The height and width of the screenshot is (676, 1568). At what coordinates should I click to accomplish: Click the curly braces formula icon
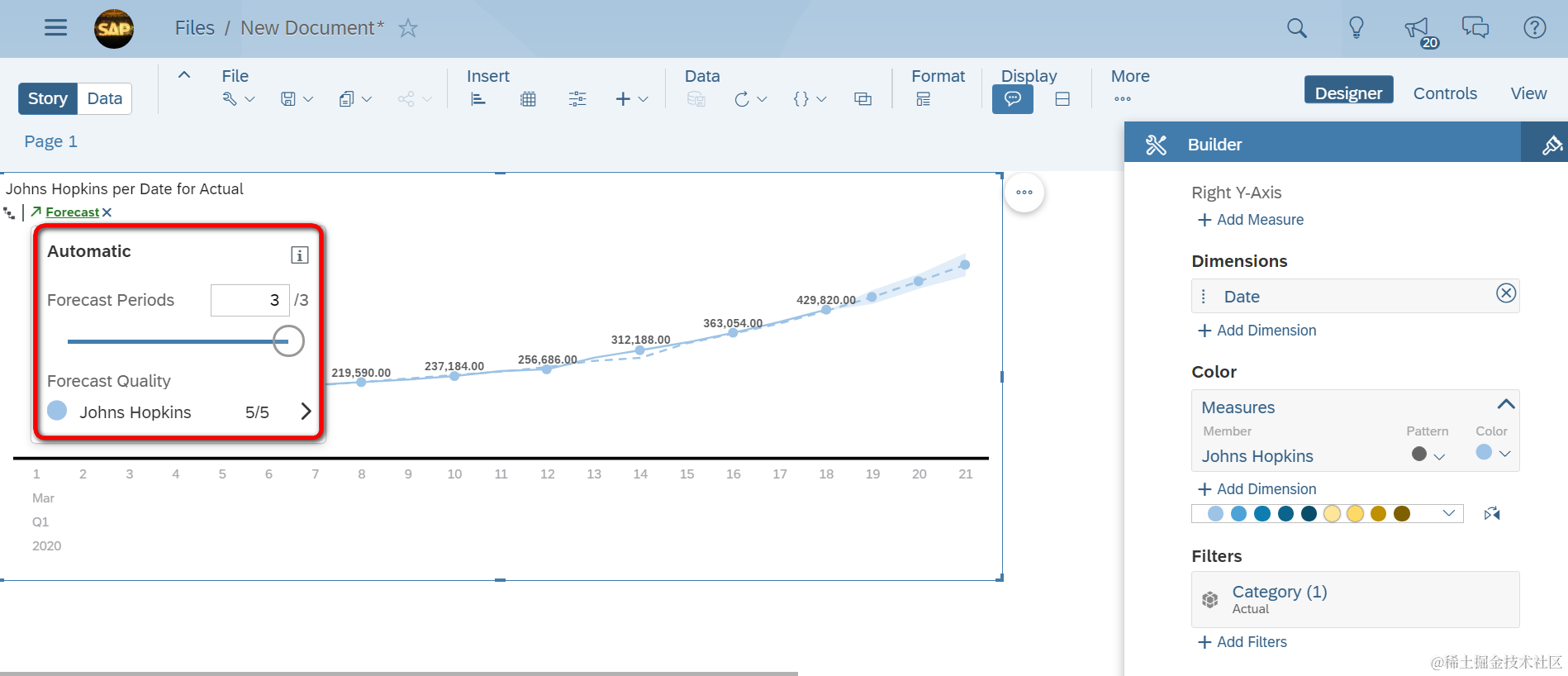(x=801, y=99)
